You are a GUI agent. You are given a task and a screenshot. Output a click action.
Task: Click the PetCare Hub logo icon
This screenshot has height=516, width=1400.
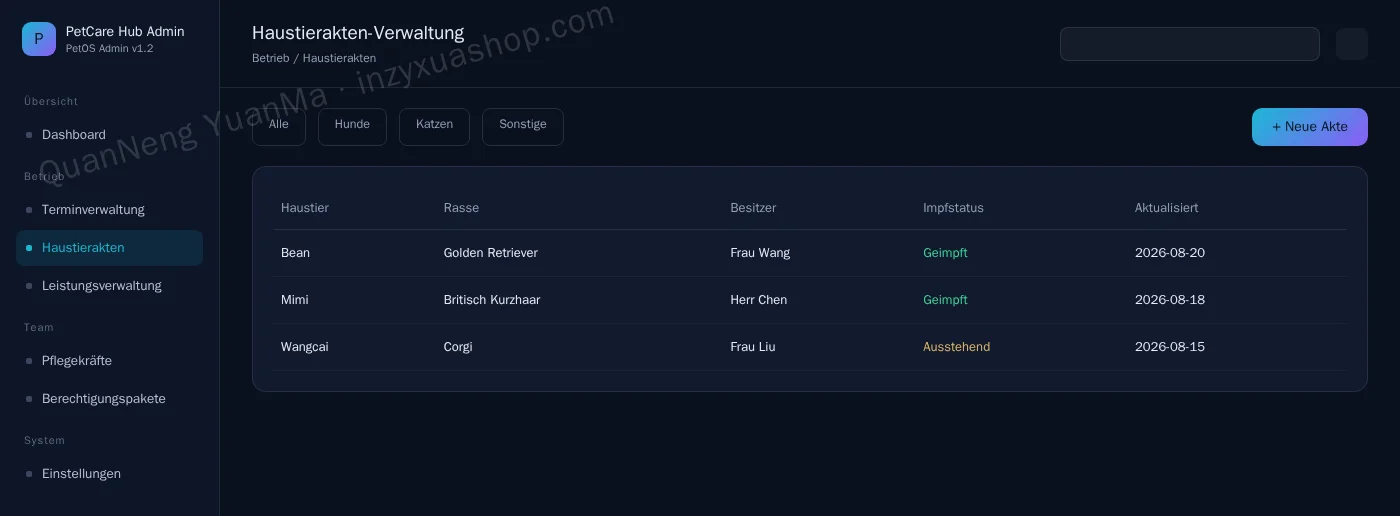click(39, 39)
